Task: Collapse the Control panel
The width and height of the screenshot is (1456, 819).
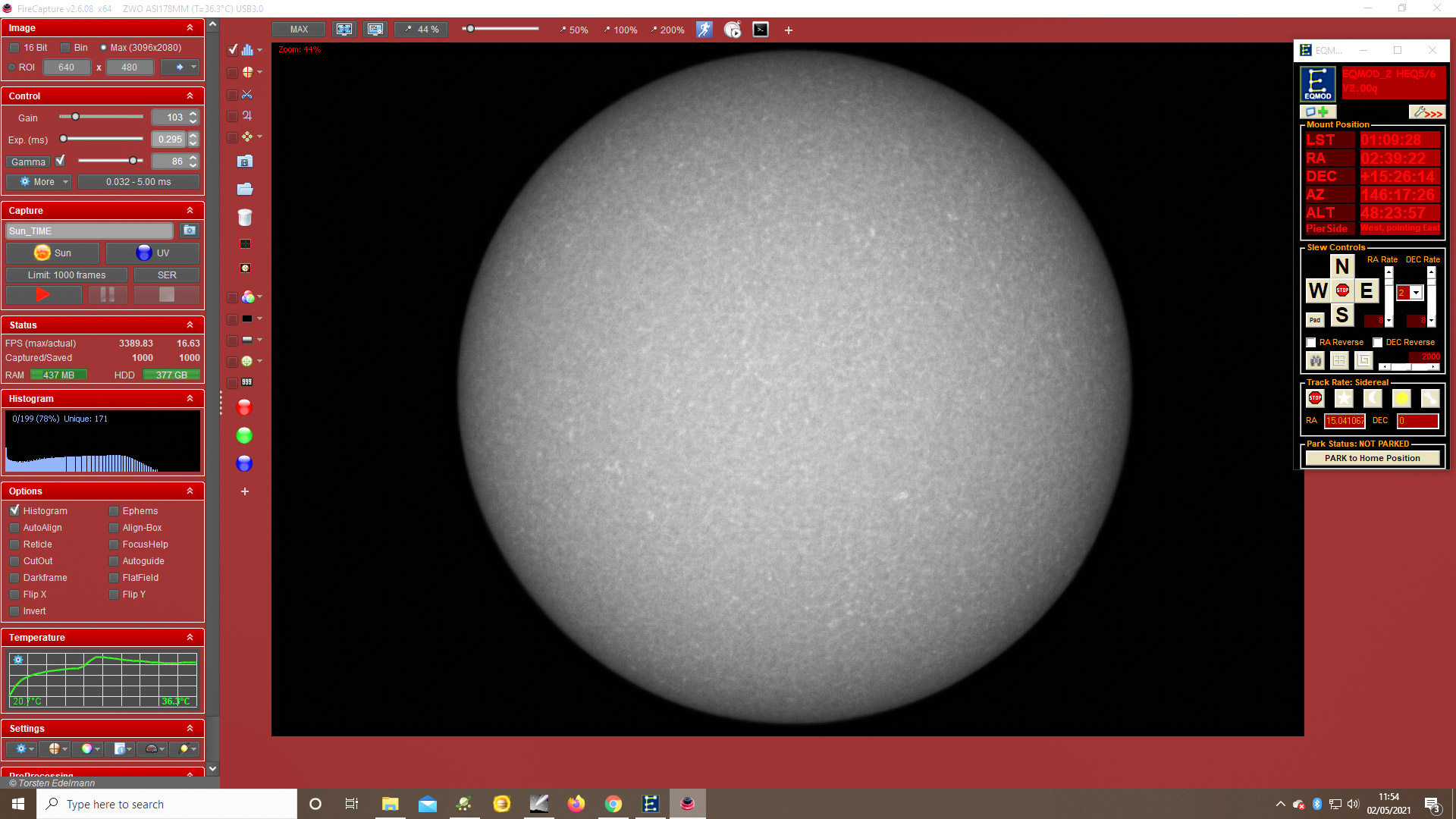Action: [x=190, y=96]
